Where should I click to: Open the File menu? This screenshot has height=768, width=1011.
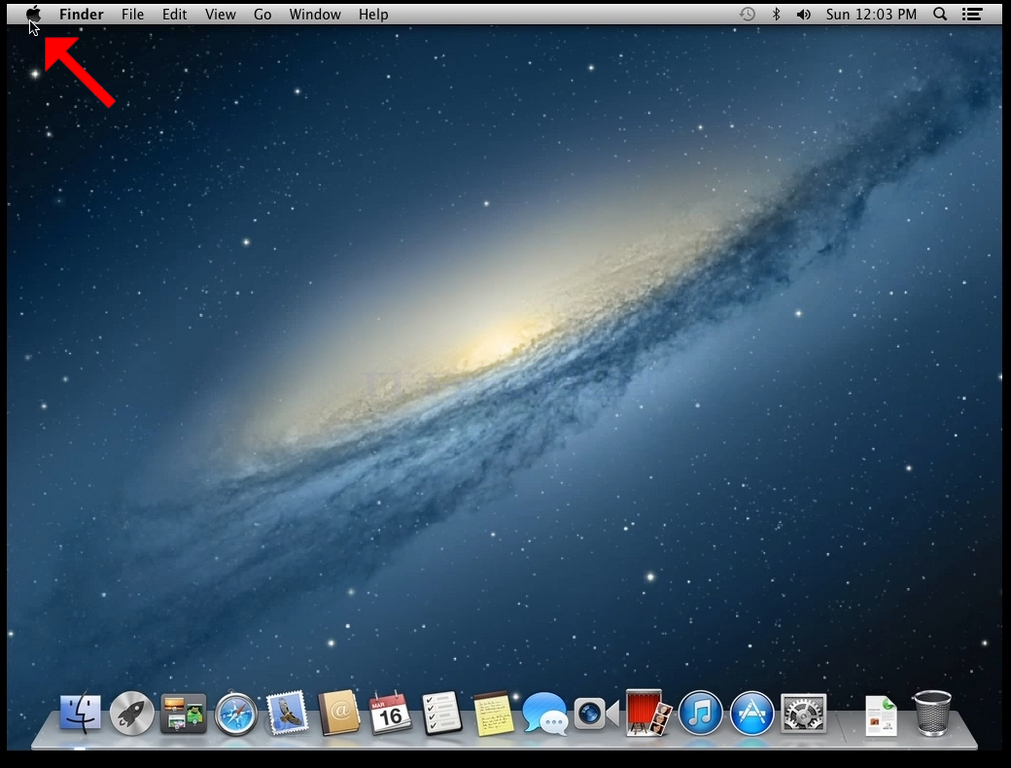tap(133, 14)
